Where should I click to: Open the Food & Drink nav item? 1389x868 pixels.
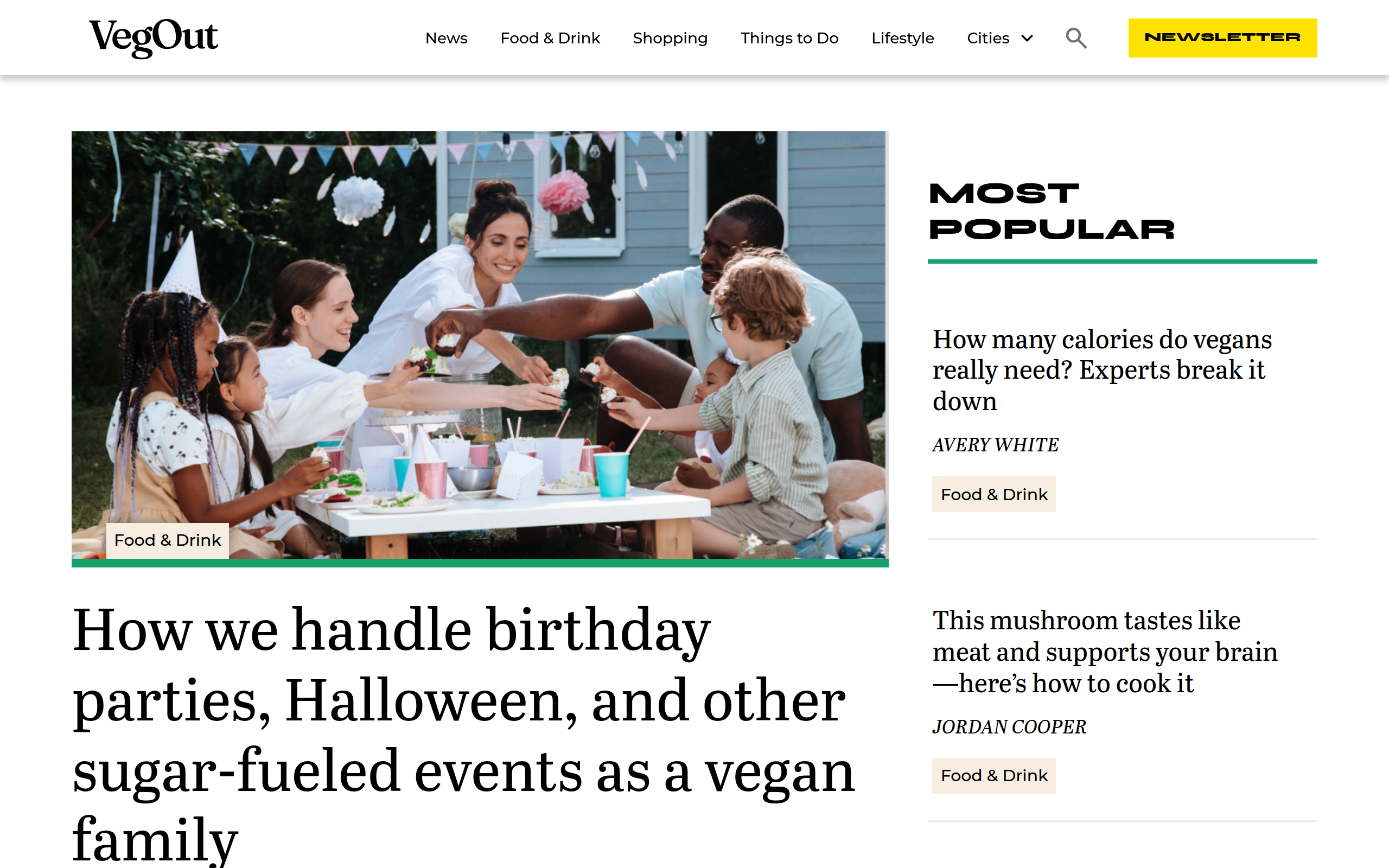tap(550, 38)
